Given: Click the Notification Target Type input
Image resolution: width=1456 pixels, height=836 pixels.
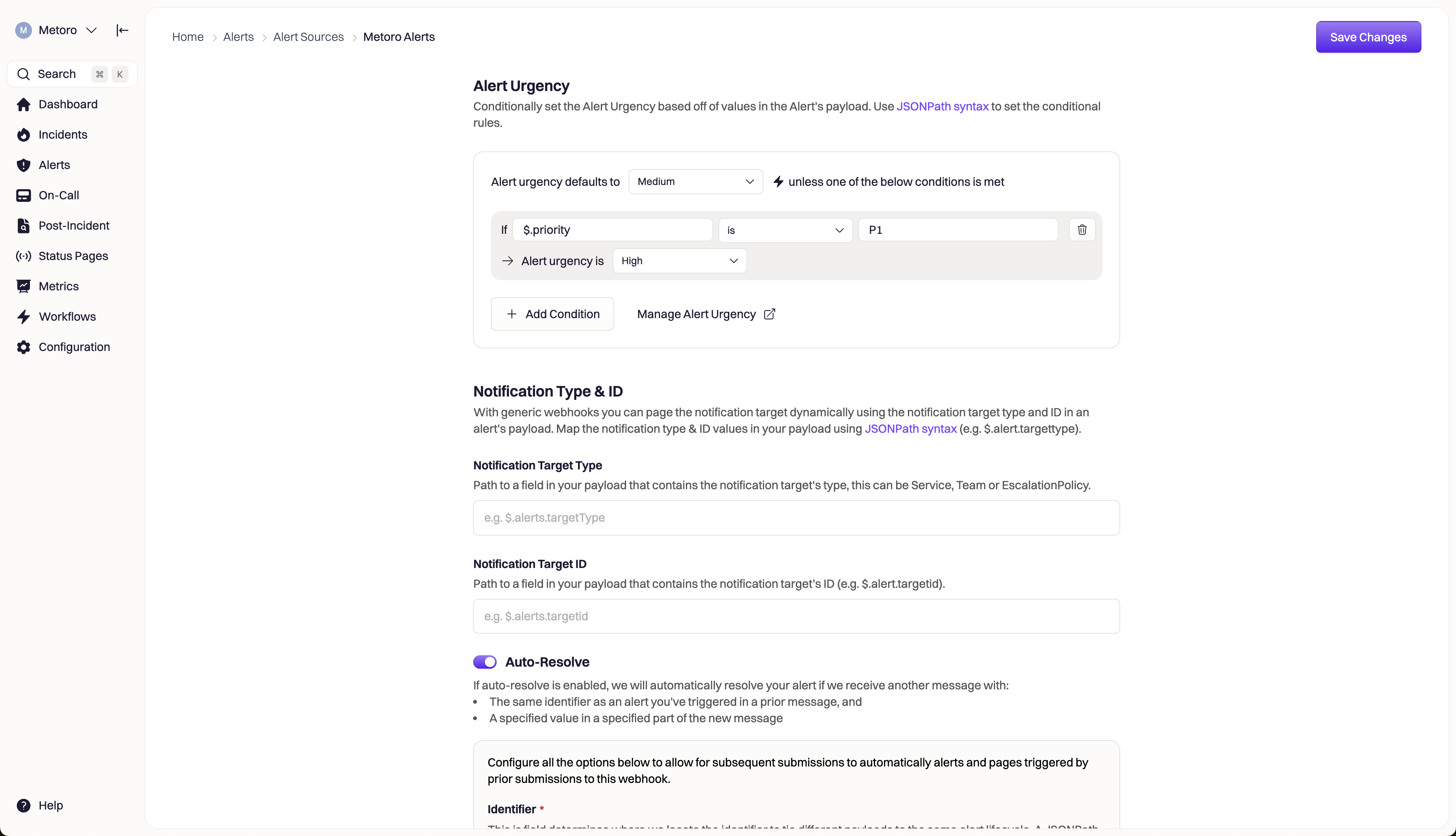Looking at the screenshot, I should [x=796, y=518].
